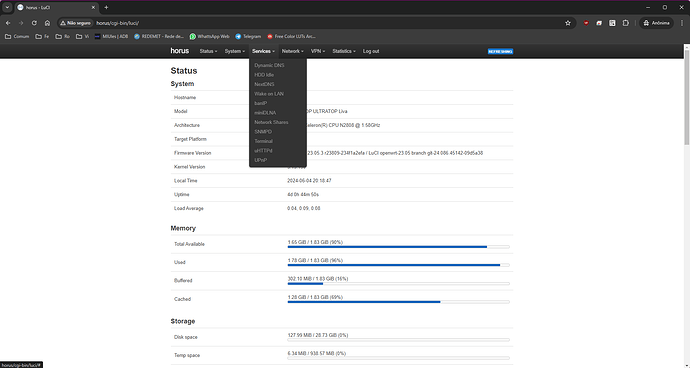The width and height of the screenshot is (690, 368).
Task: Click the Firmware Version row label
Action: (192, 153)
